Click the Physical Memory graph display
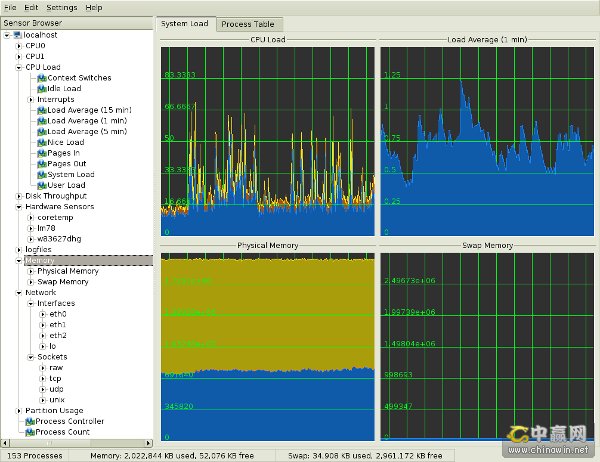This screenshot has height=462, width=600. pyautogui.click(x=267, y=347)
